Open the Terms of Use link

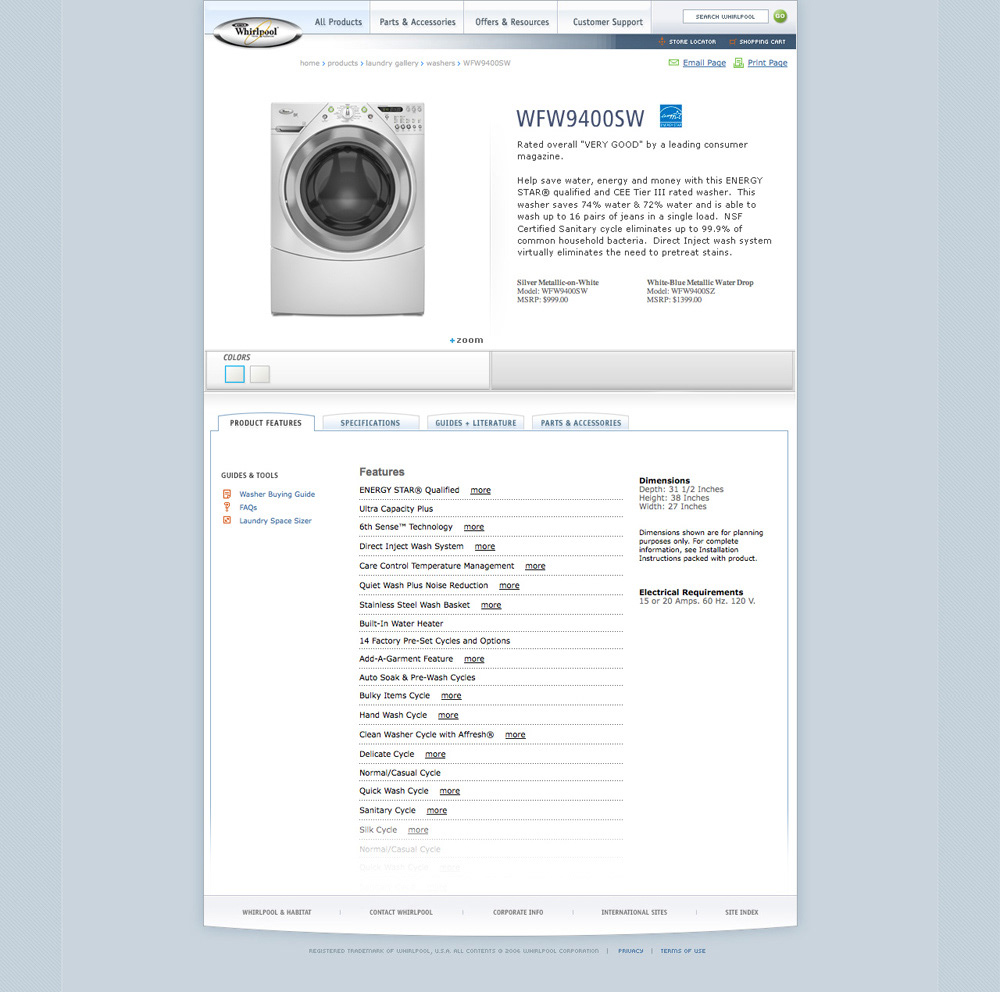click(683, 951)
